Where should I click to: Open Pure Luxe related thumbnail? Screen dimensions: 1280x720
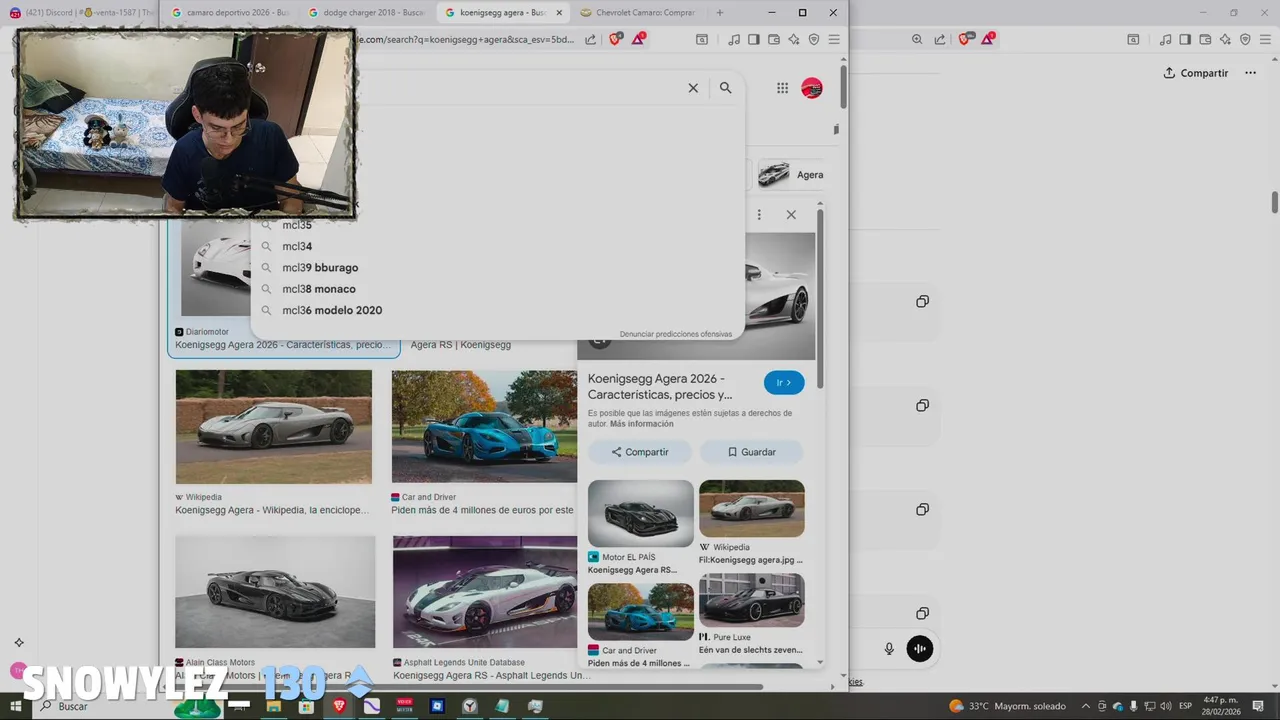pos(751,600)
